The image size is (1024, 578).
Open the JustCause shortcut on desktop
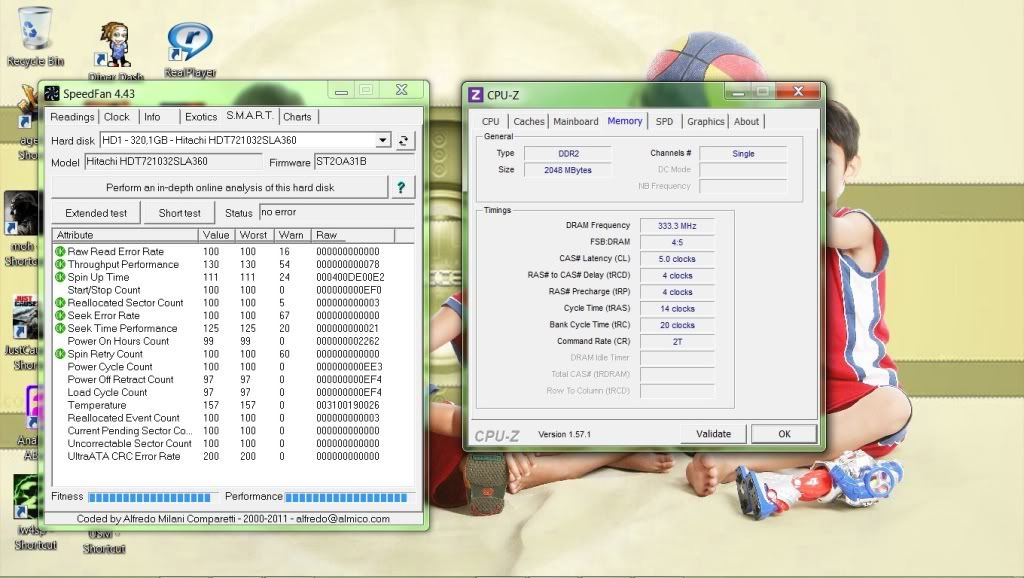tap(22, 333)
